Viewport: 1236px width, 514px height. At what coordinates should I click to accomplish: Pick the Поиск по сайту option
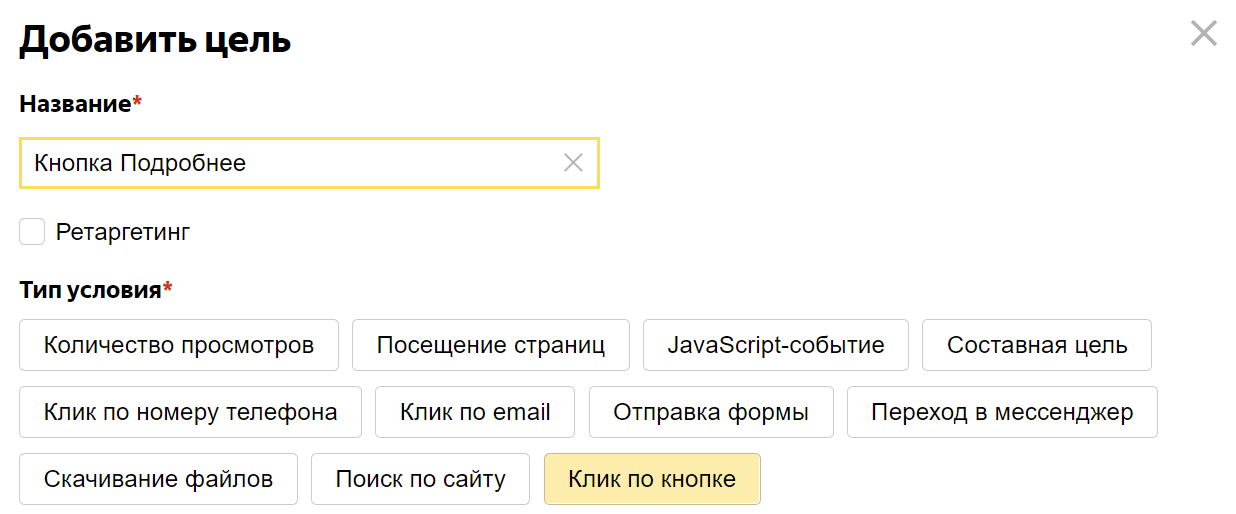(x=420, y=479)
